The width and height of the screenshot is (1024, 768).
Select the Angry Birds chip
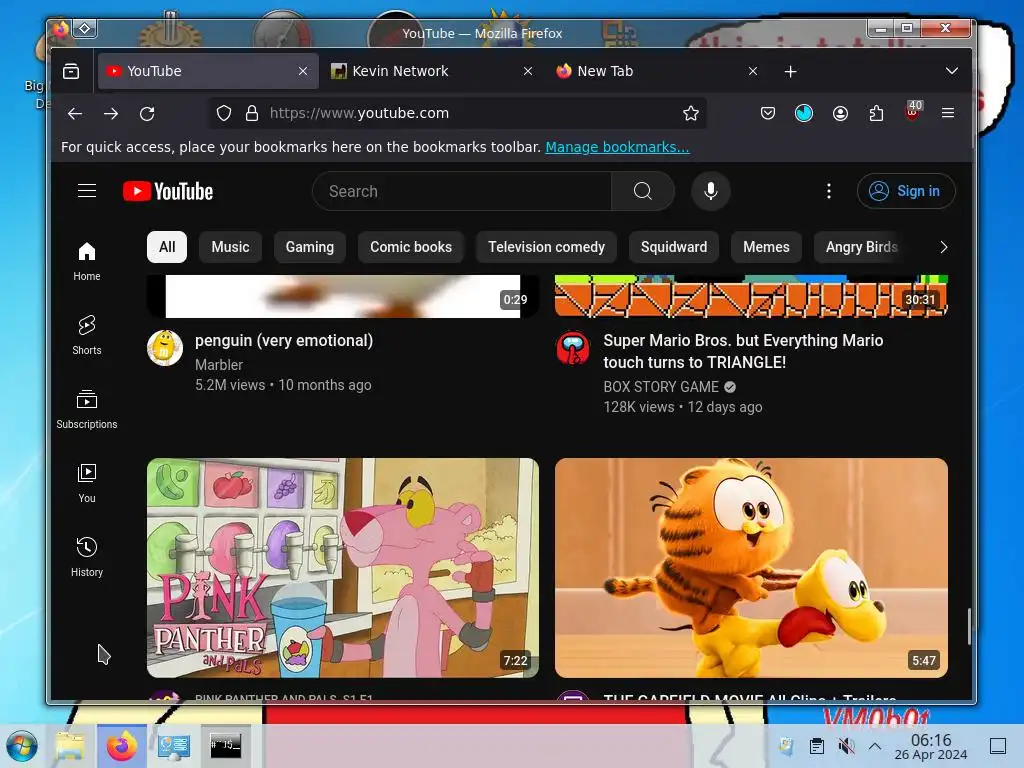click(861, 247)
